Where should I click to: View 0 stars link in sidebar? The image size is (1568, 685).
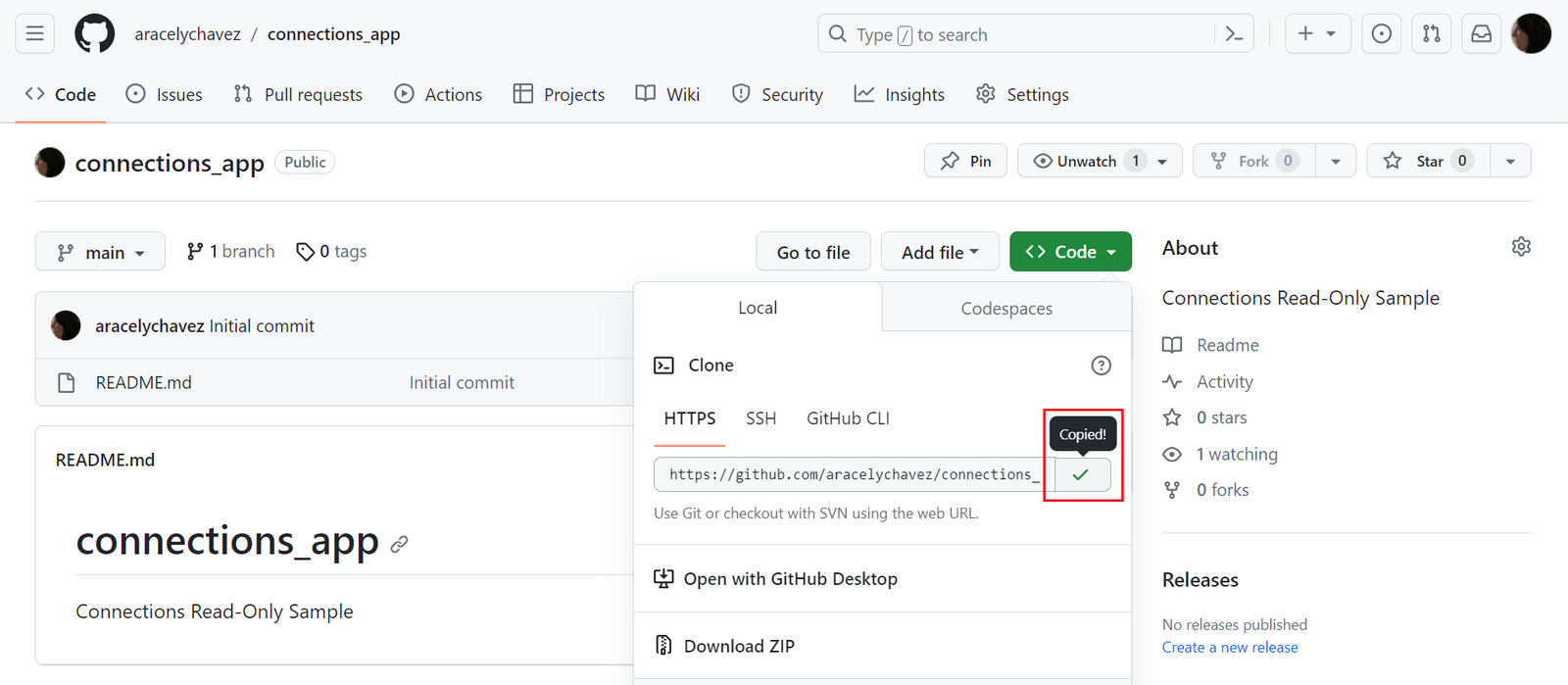click(1204, 417)
